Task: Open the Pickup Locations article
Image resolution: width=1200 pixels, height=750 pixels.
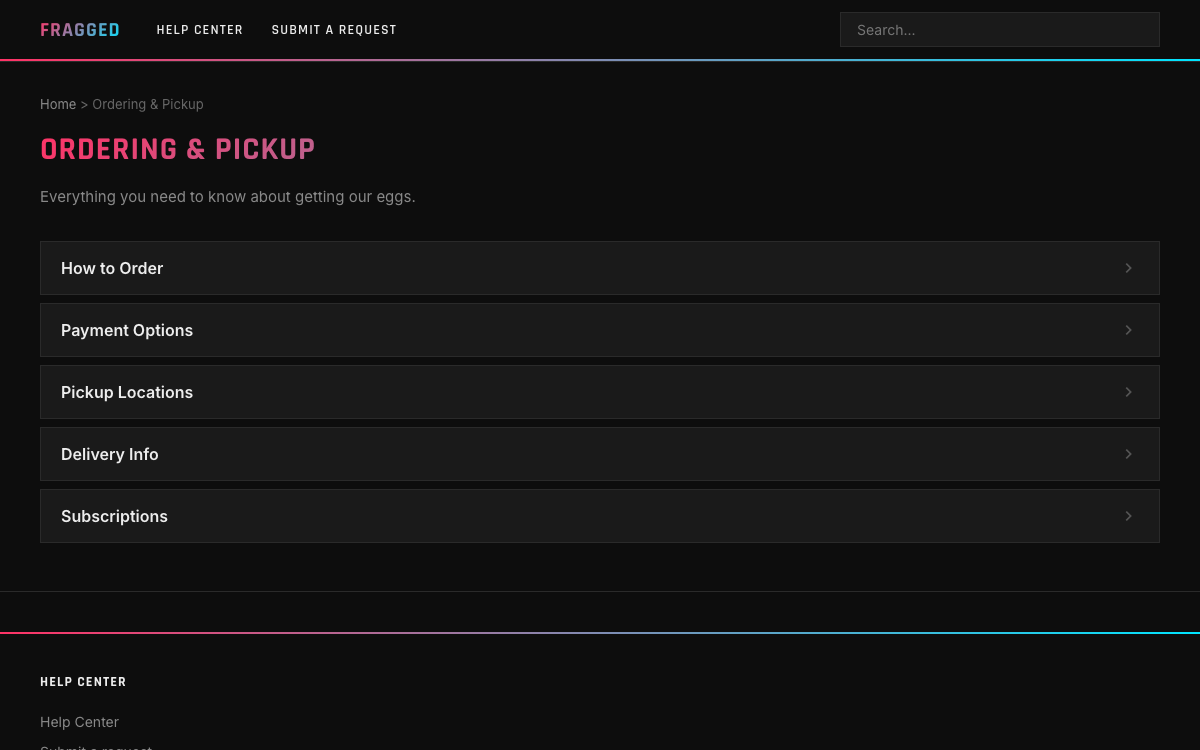Action: 600,392
